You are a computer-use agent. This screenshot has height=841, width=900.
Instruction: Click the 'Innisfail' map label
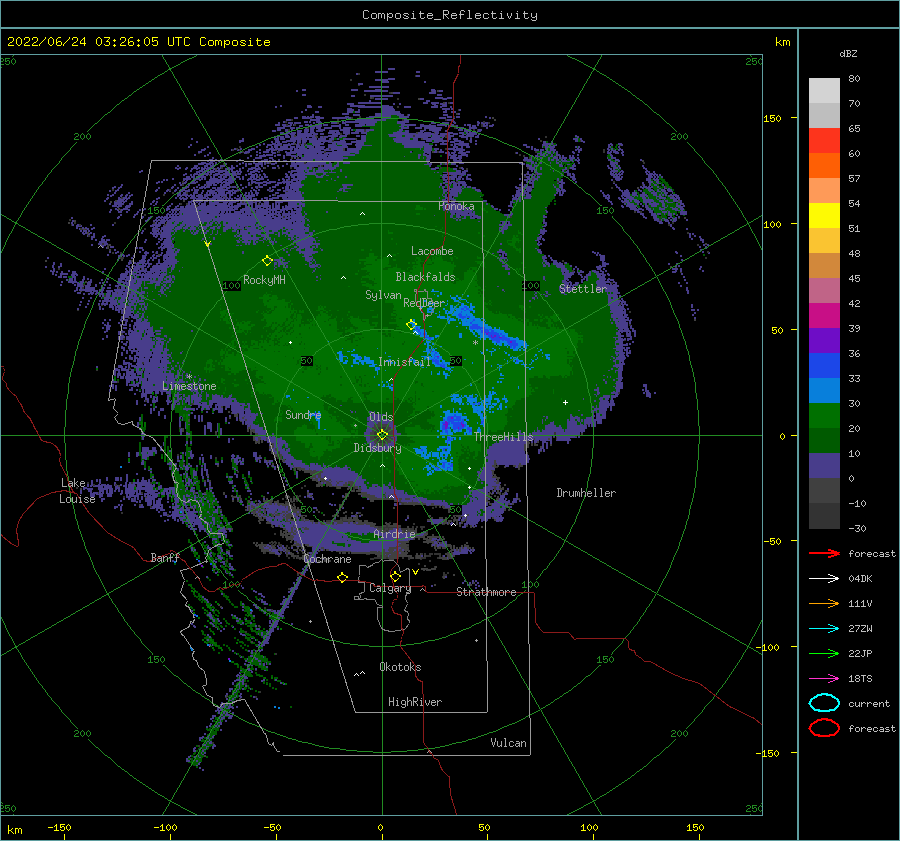point(404,362)
